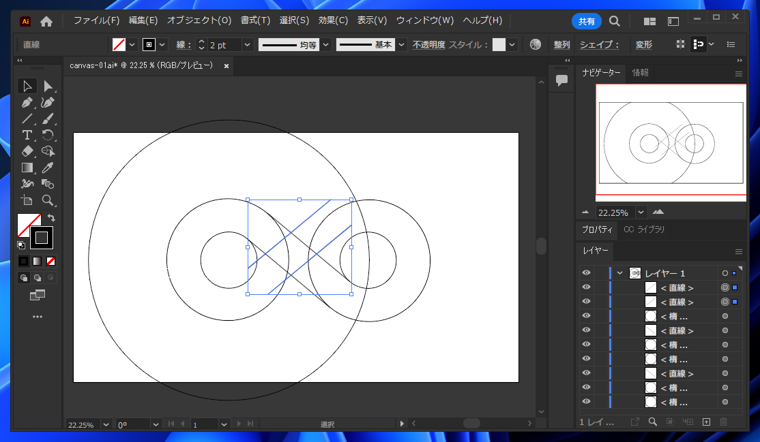The width and height of the screenshot is (760, 442).
Task: Select the Zoom tool in toolbar
Action: click(x=48, y=200)
